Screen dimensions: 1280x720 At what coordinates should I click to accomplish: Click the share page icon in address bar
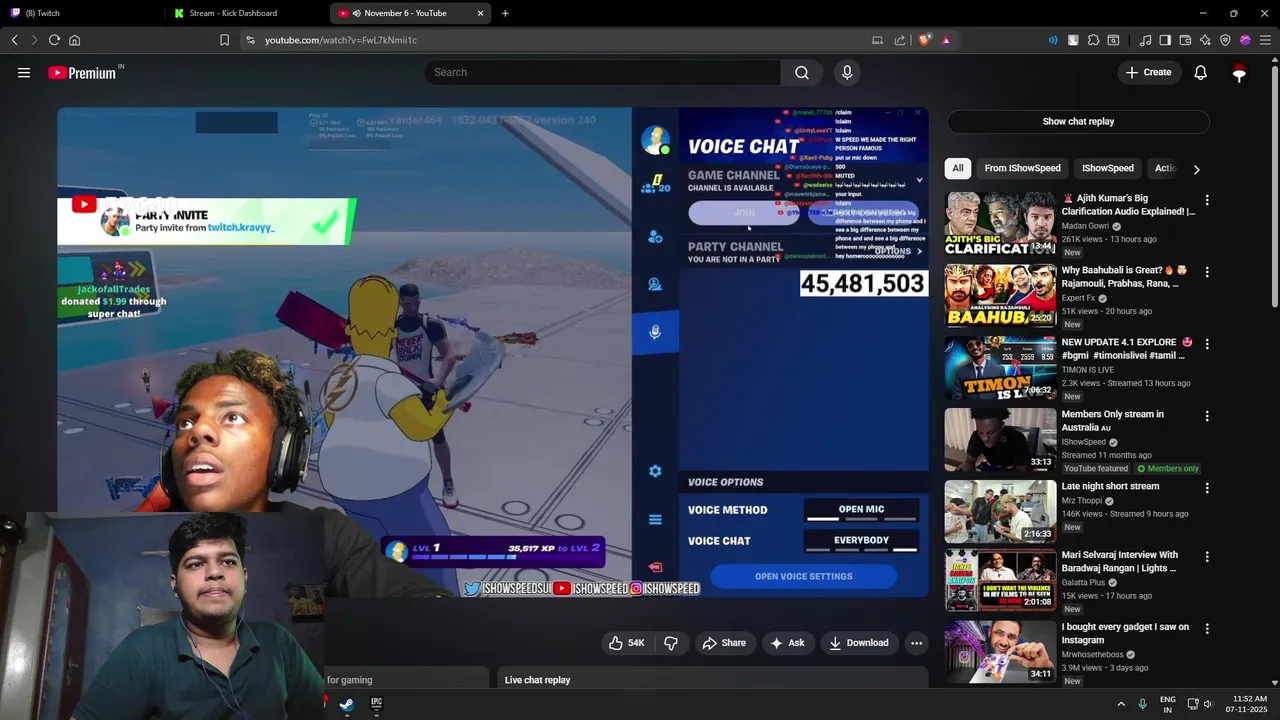coord(900,40)
